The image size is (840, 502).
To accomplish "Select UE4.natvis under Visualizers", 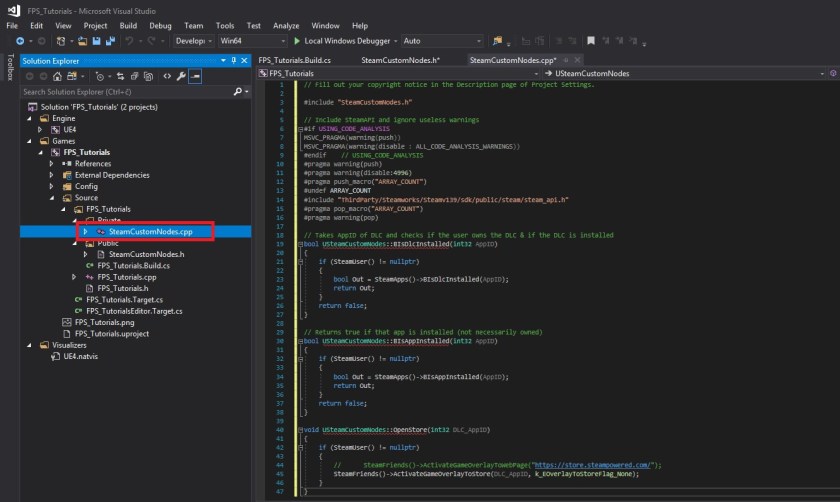I will tap(80, 356).
